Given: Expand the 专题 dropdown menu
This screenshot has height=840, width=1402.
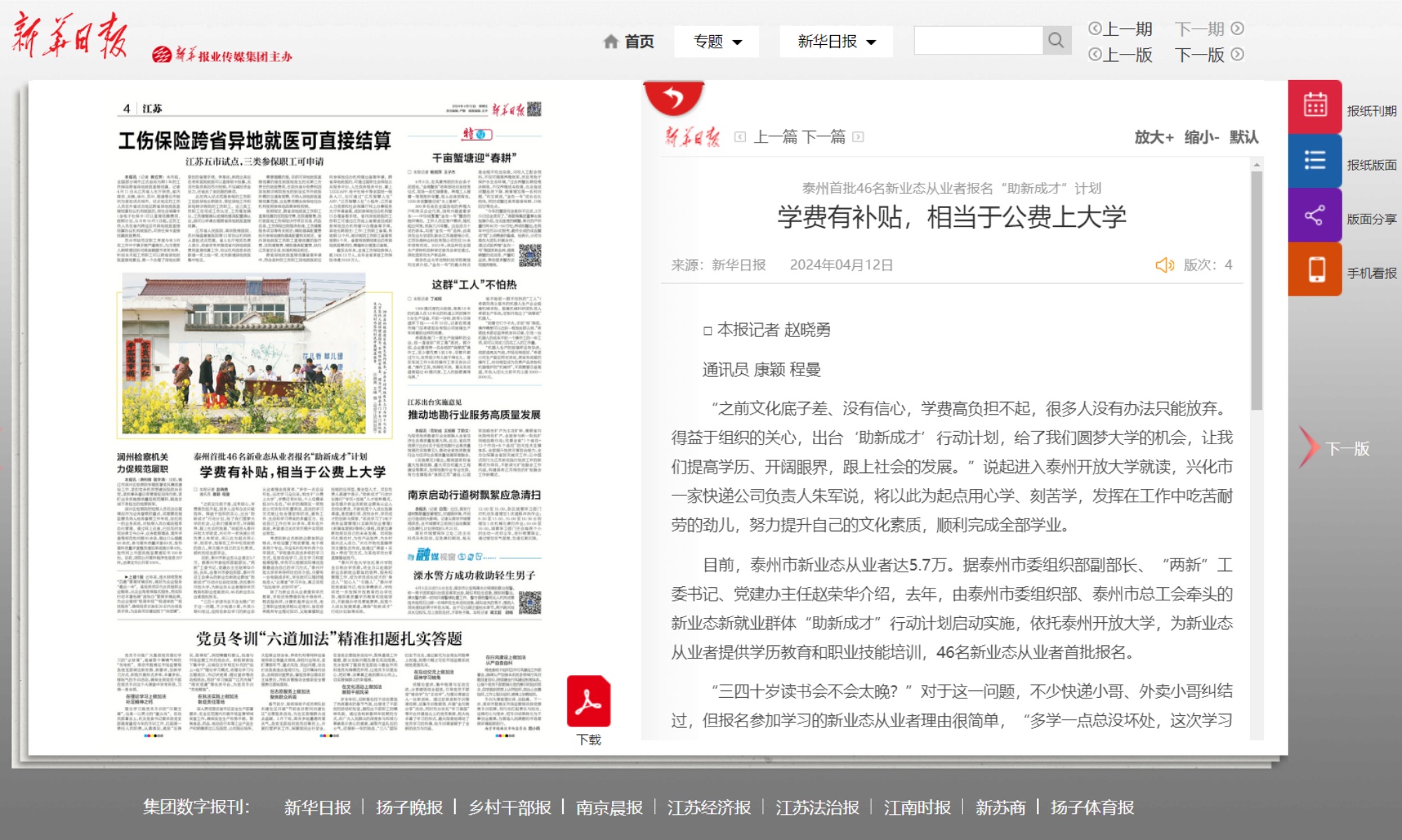Looking at the screenshot, I should pos(716,42).
